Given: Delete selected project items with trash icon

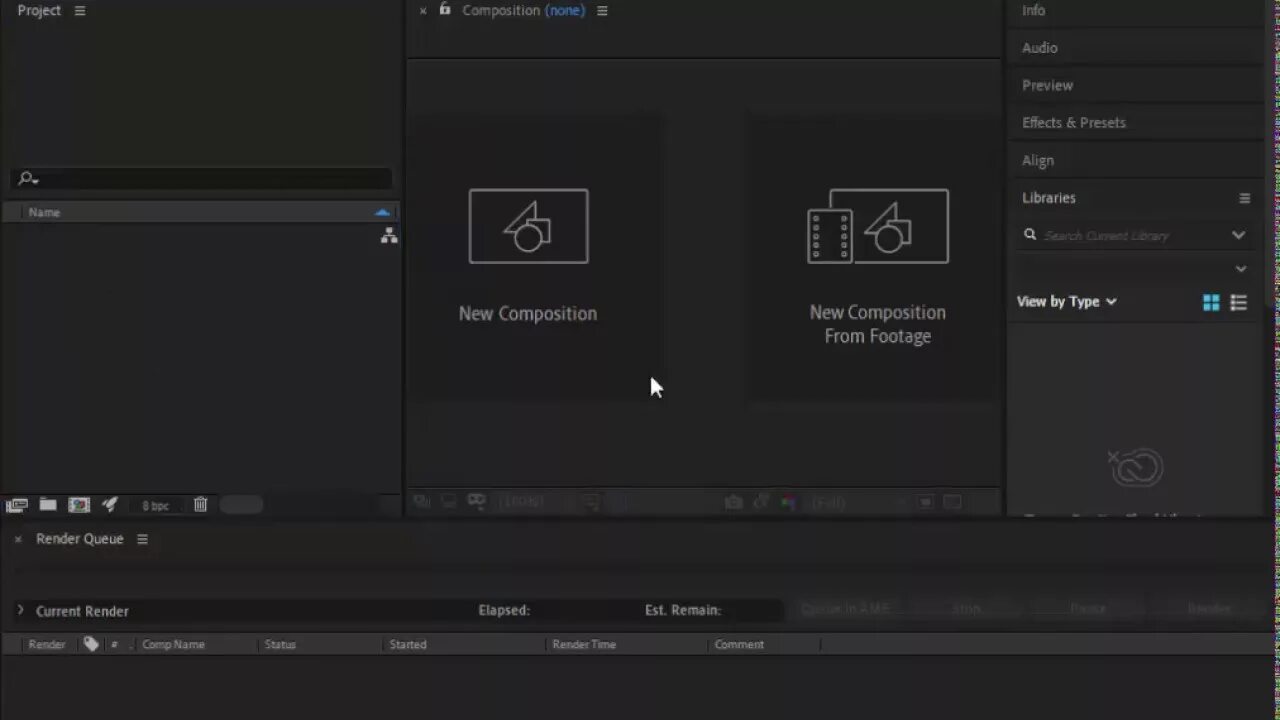Looking at the screenshot, I should 200,505.
